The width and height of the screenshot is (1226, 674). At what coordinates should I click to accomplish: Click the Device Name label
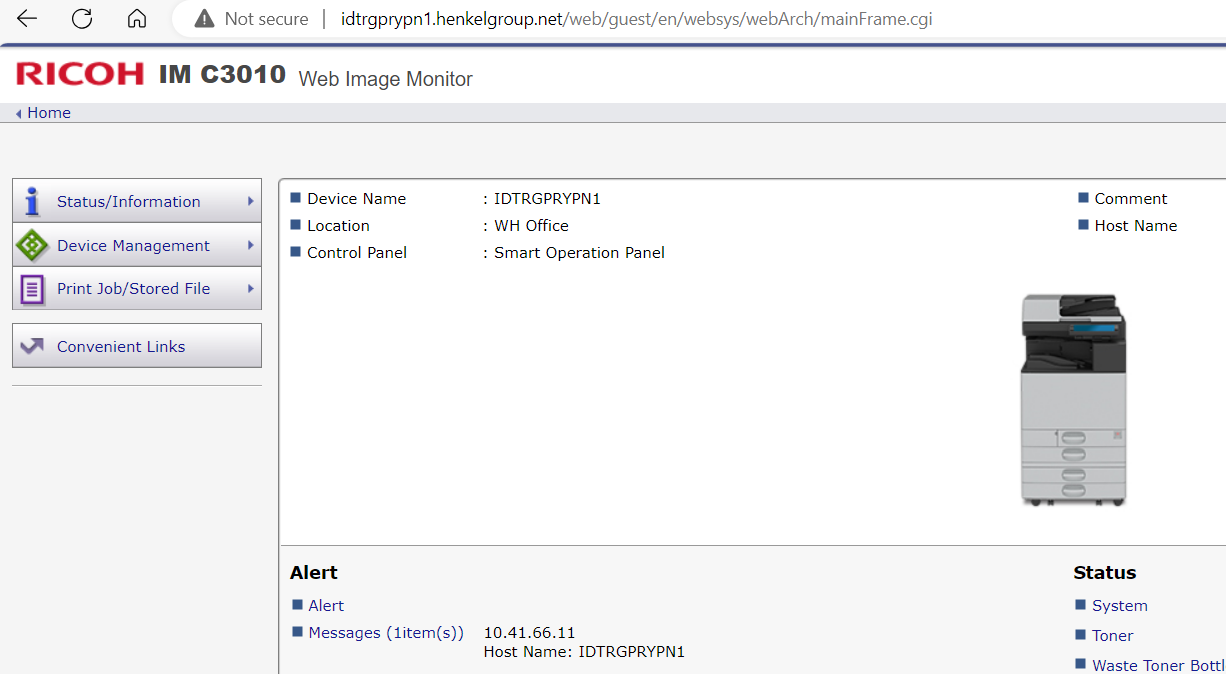click(x=356, y=199)
